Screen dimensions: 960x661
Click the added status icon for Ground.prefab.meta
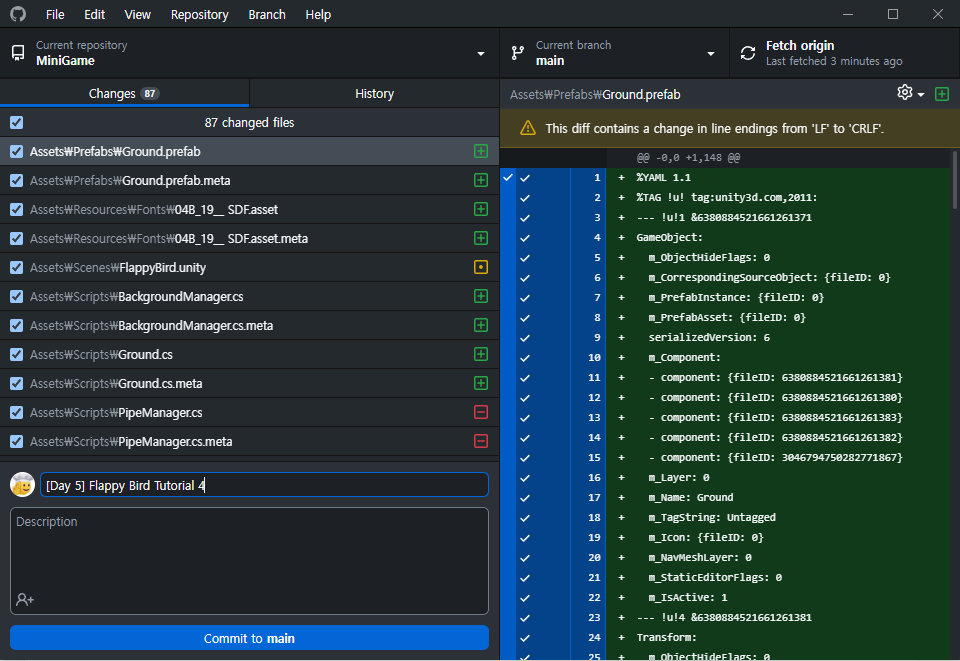click(x=481, y=180)
